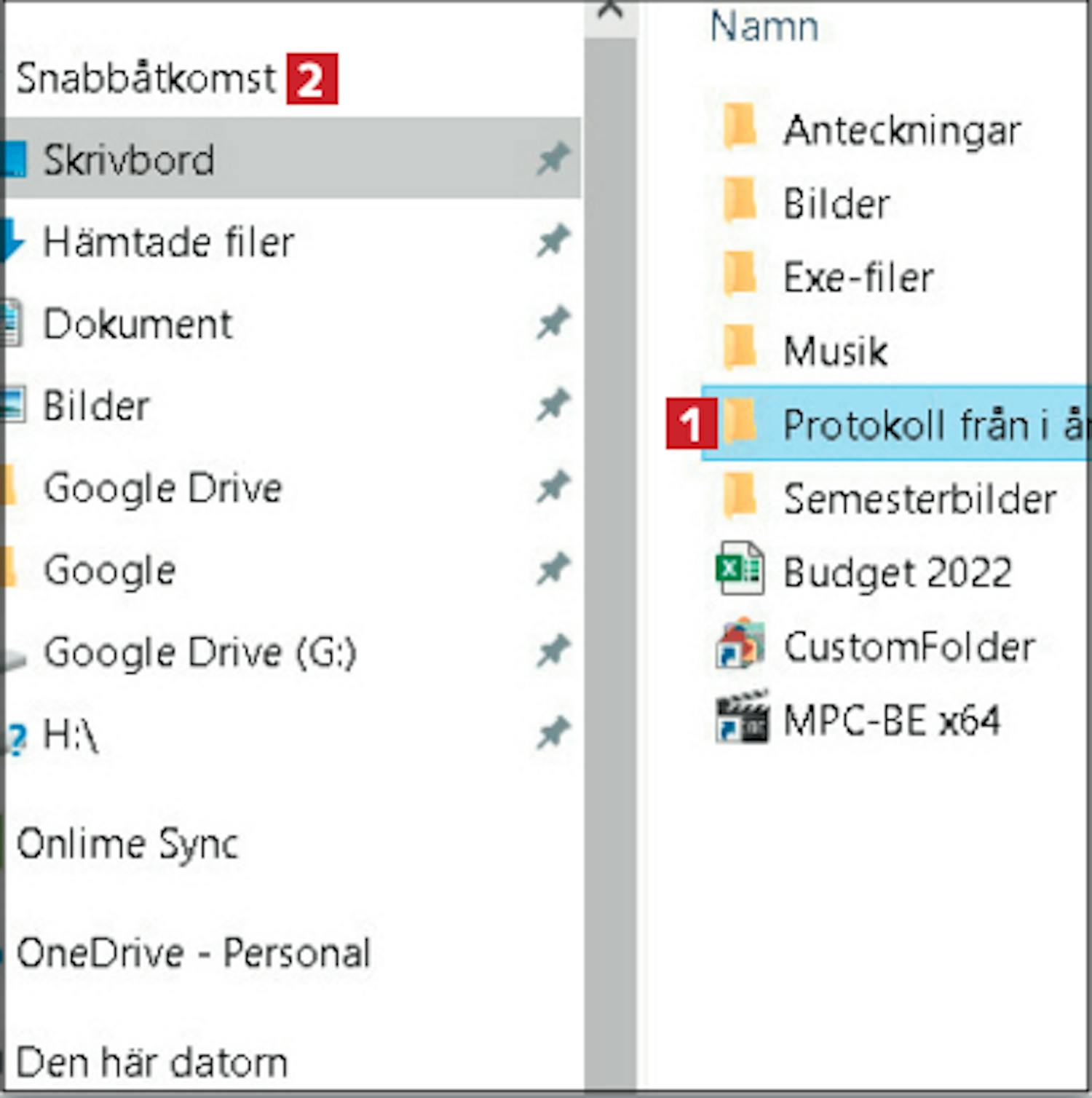This screenshot has height=1098, width=1092.
Task: Click the Anteckningar folder icon
Action: tap(740, 127)
